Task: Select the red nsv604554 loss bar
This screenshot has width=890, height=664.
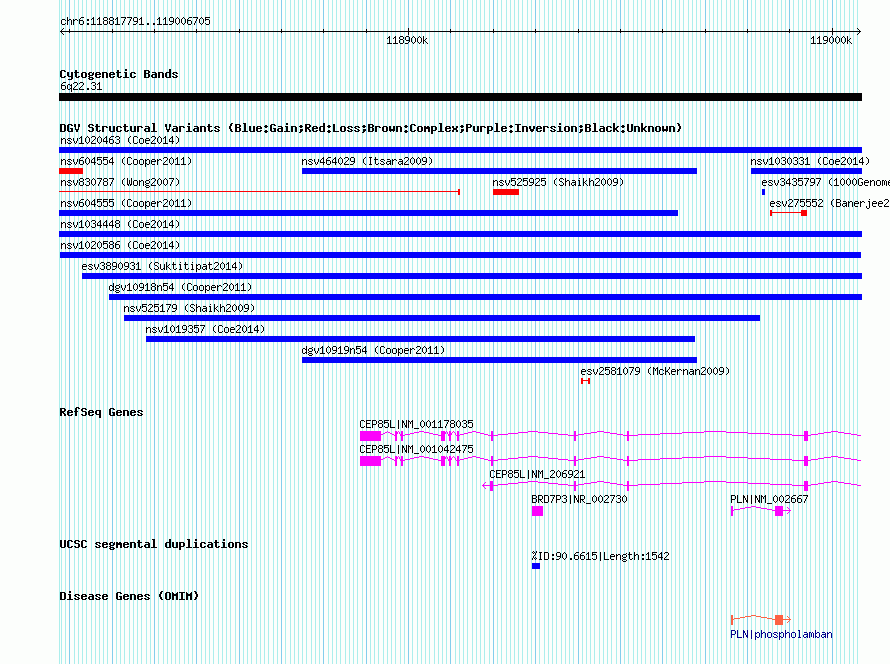Action: 71,171
